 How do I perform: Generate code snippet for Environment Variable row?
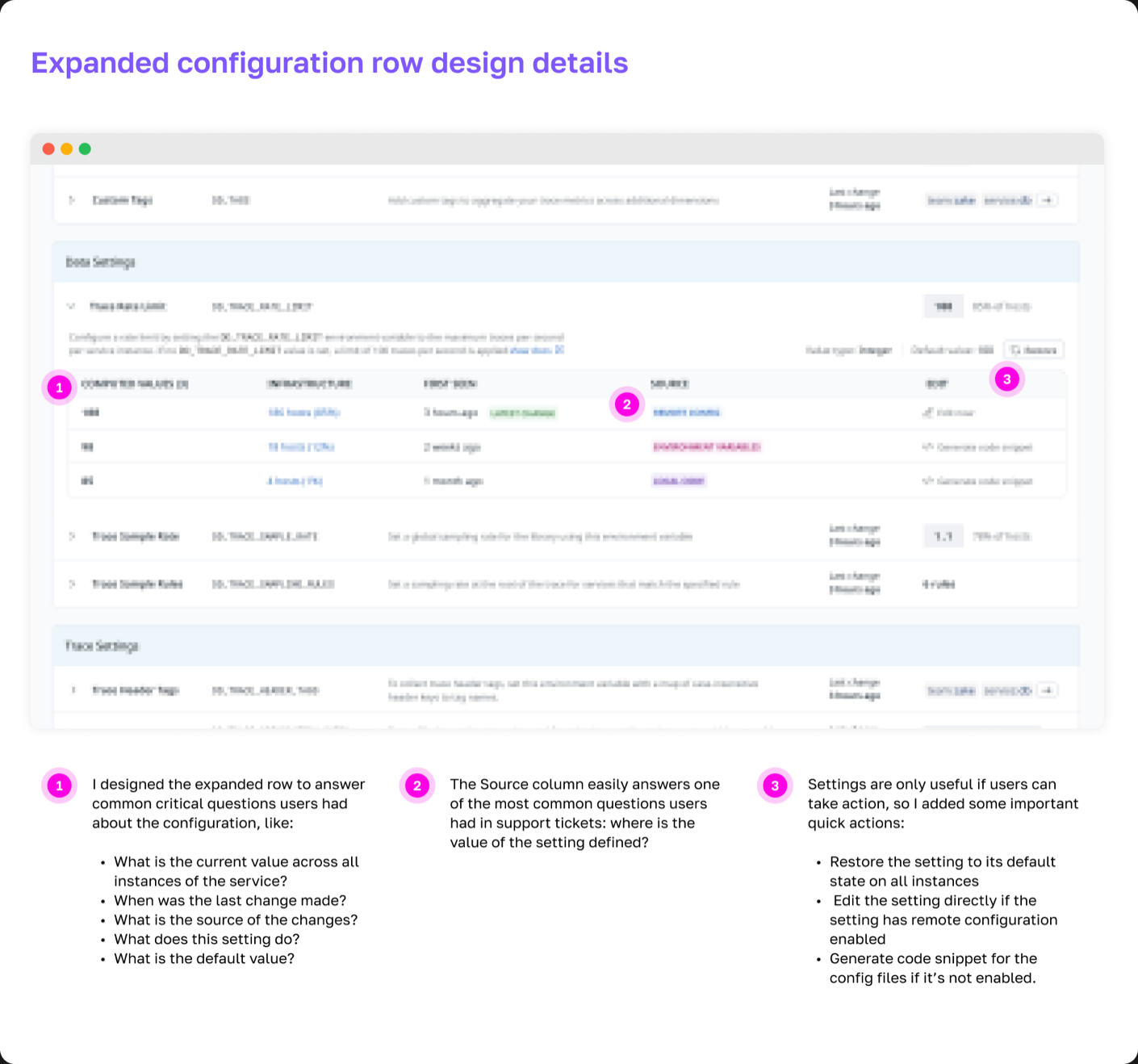coord(977,446)
